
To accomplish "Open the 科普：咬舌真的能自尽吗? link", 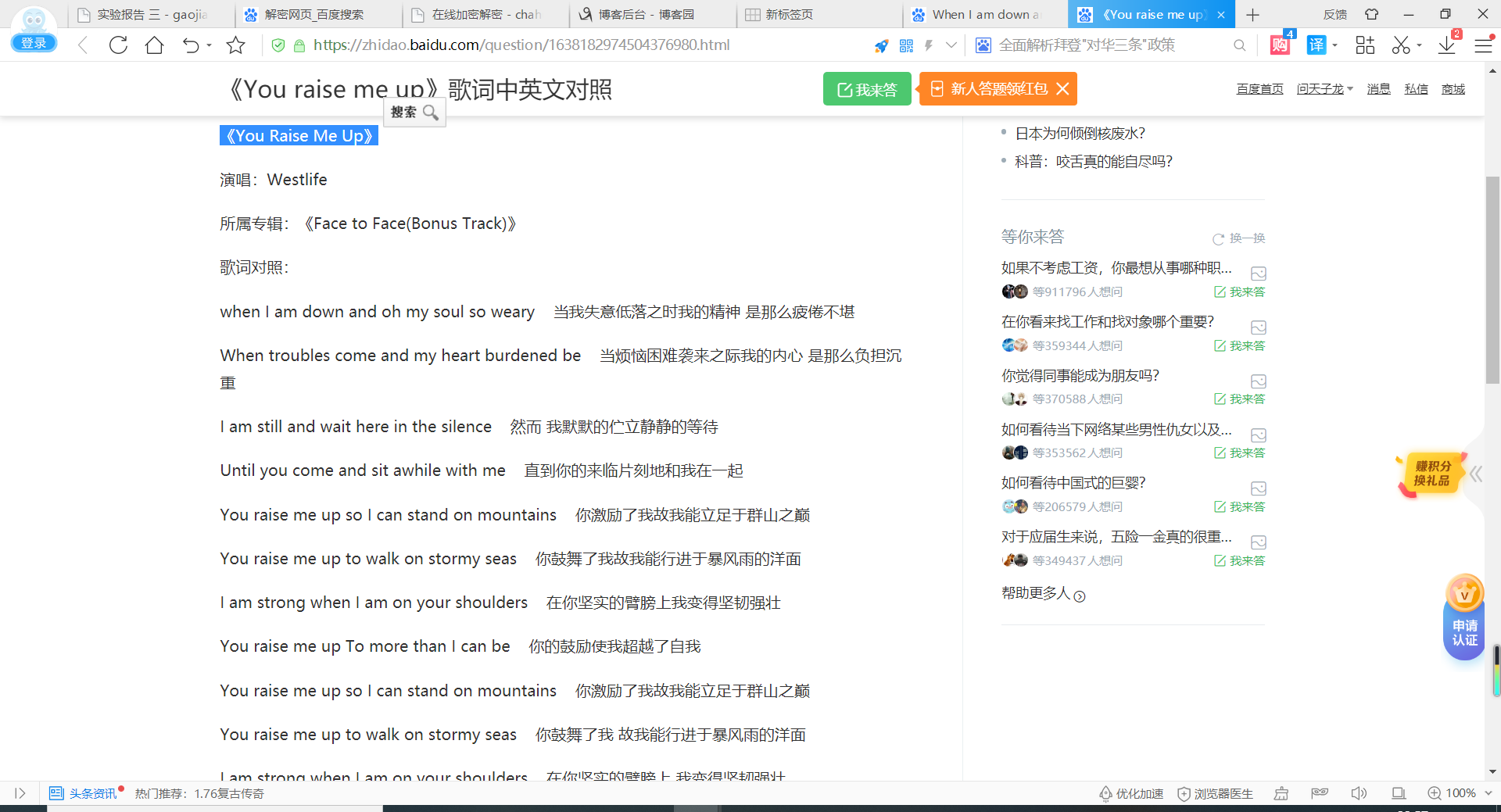I will click(x=1094, y=162).
